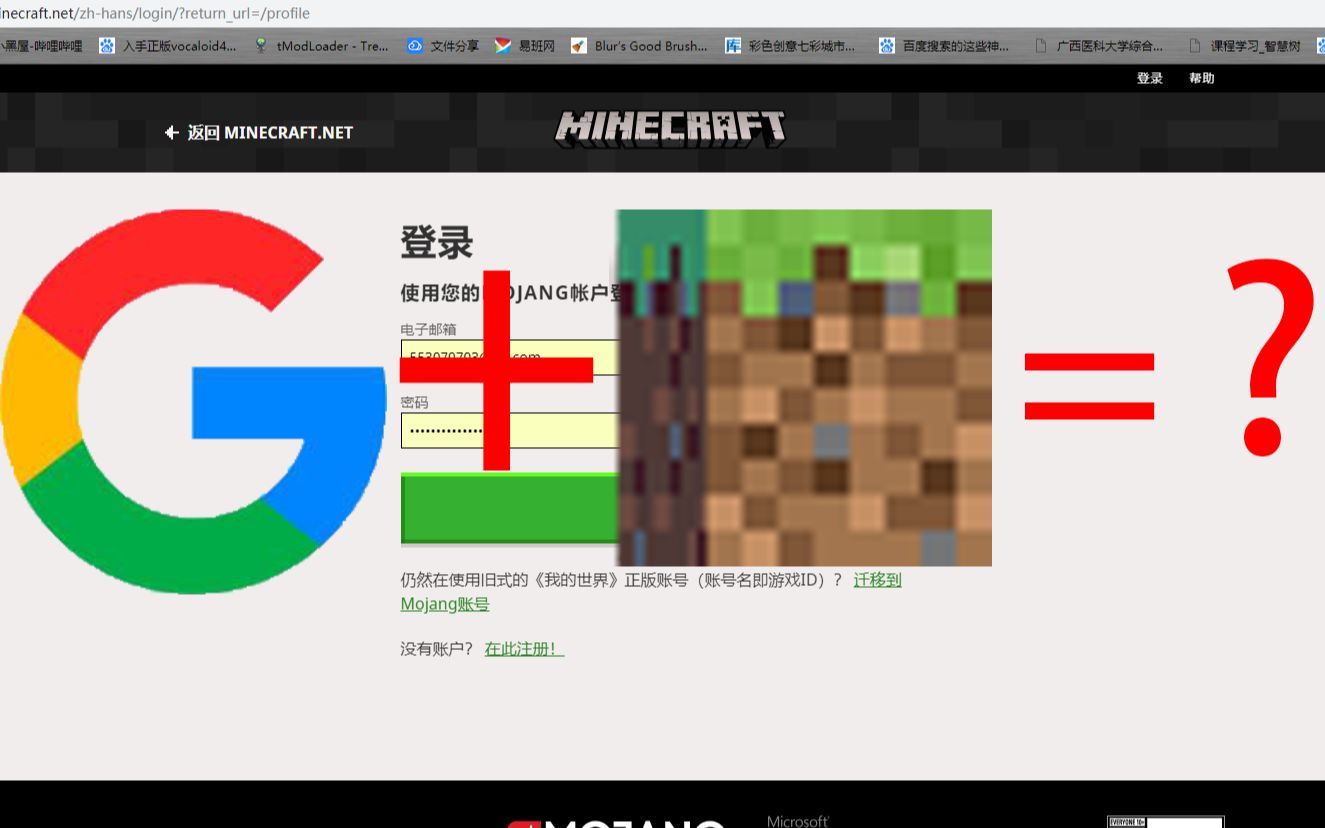Click the Microsoft text in the footer
Screen dimensions: 1325x828
798,821
